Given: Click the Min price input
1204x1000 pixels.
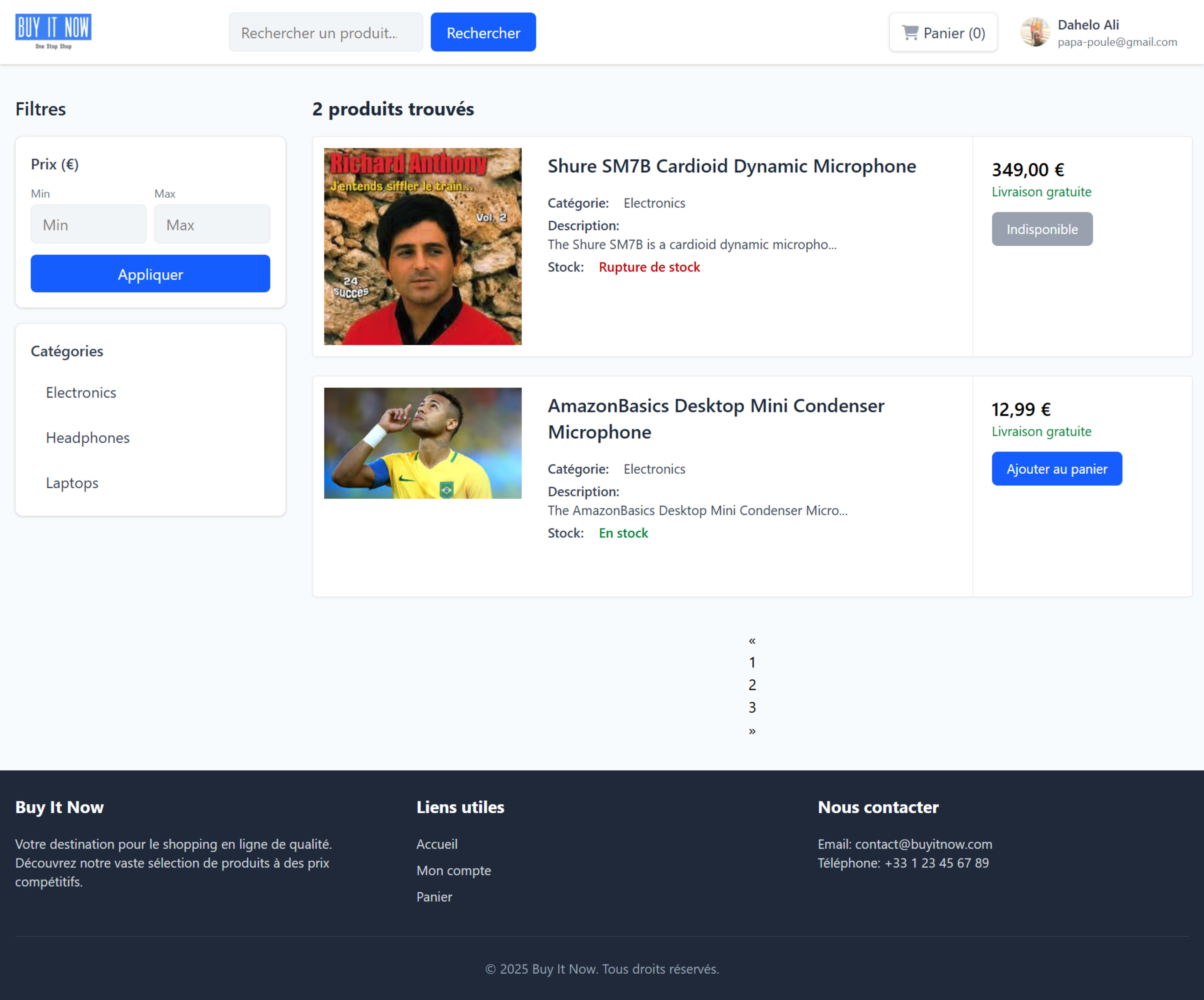Looking at the screenshot, I should (88, 224).
